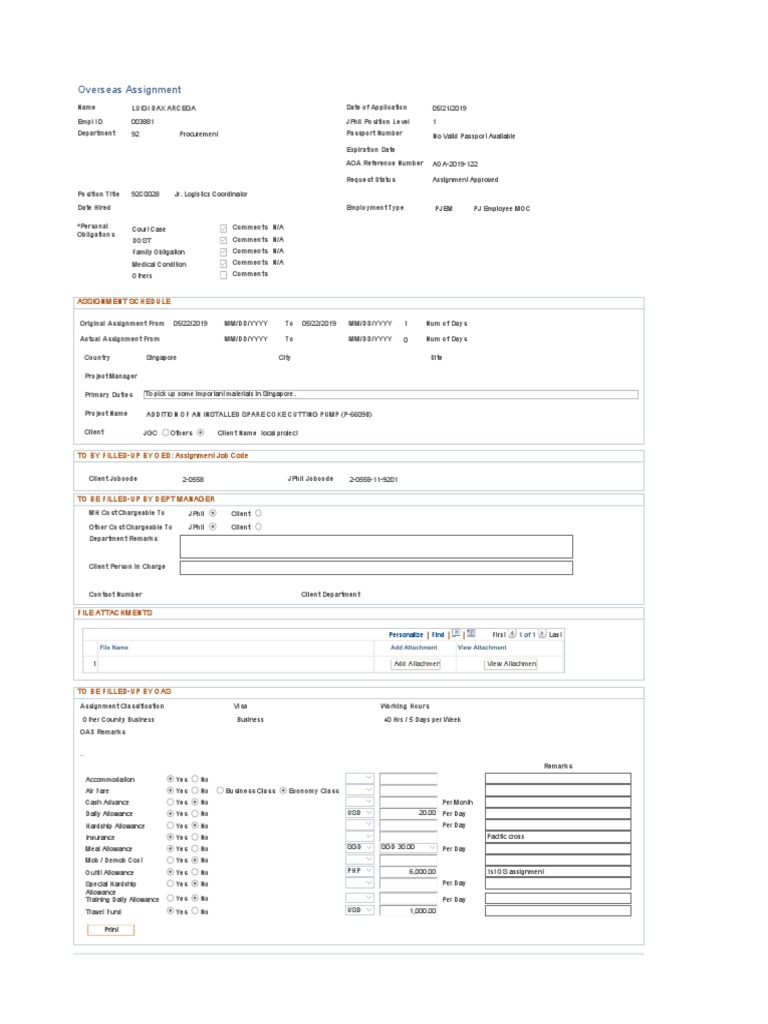This screenshot has width=768, height=1024.
Task: Select Yes for Accommodation
Action: [170, 778]
